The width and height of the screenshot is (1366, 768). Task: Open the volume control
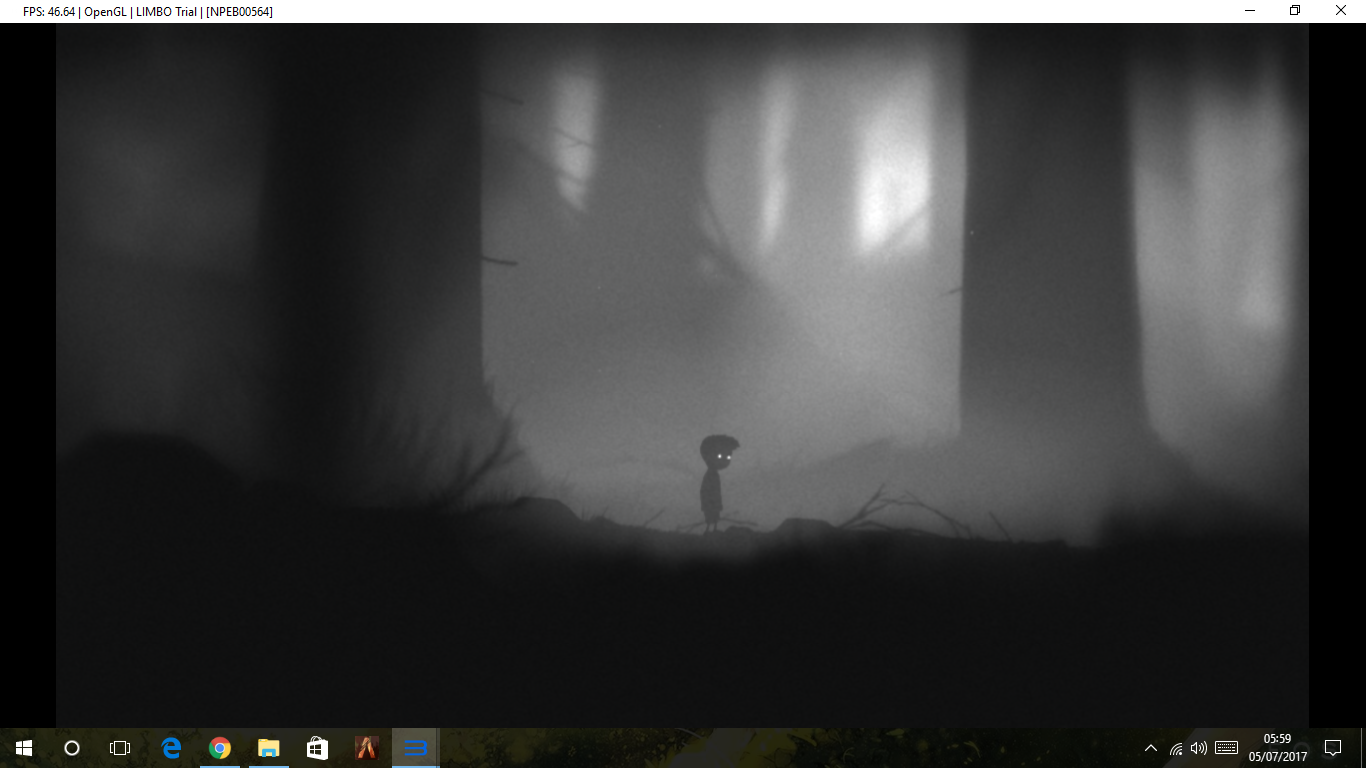coord(1199,748)
